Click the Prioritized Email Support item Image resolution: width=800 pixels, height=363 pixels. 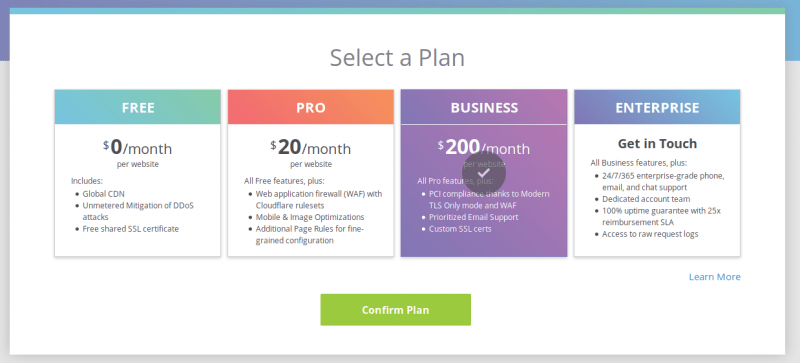pos(473,217)
